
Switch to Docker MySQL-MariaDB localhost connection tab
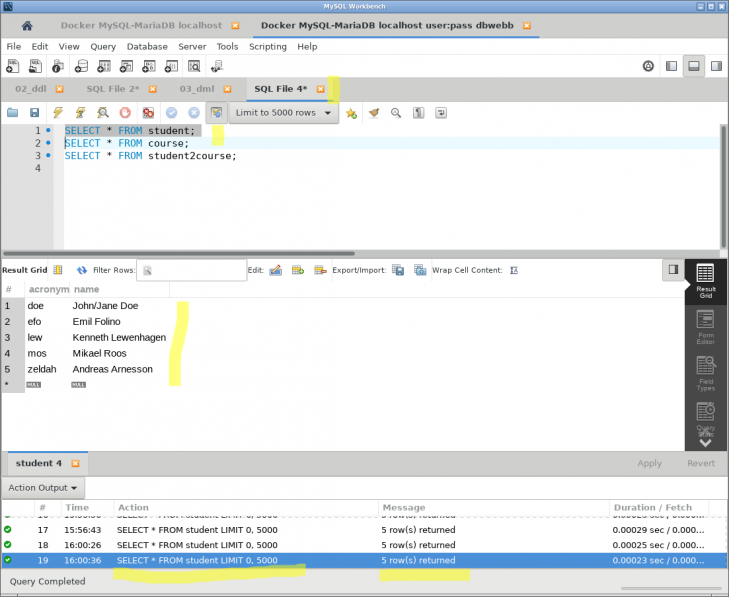click(141, 26)
